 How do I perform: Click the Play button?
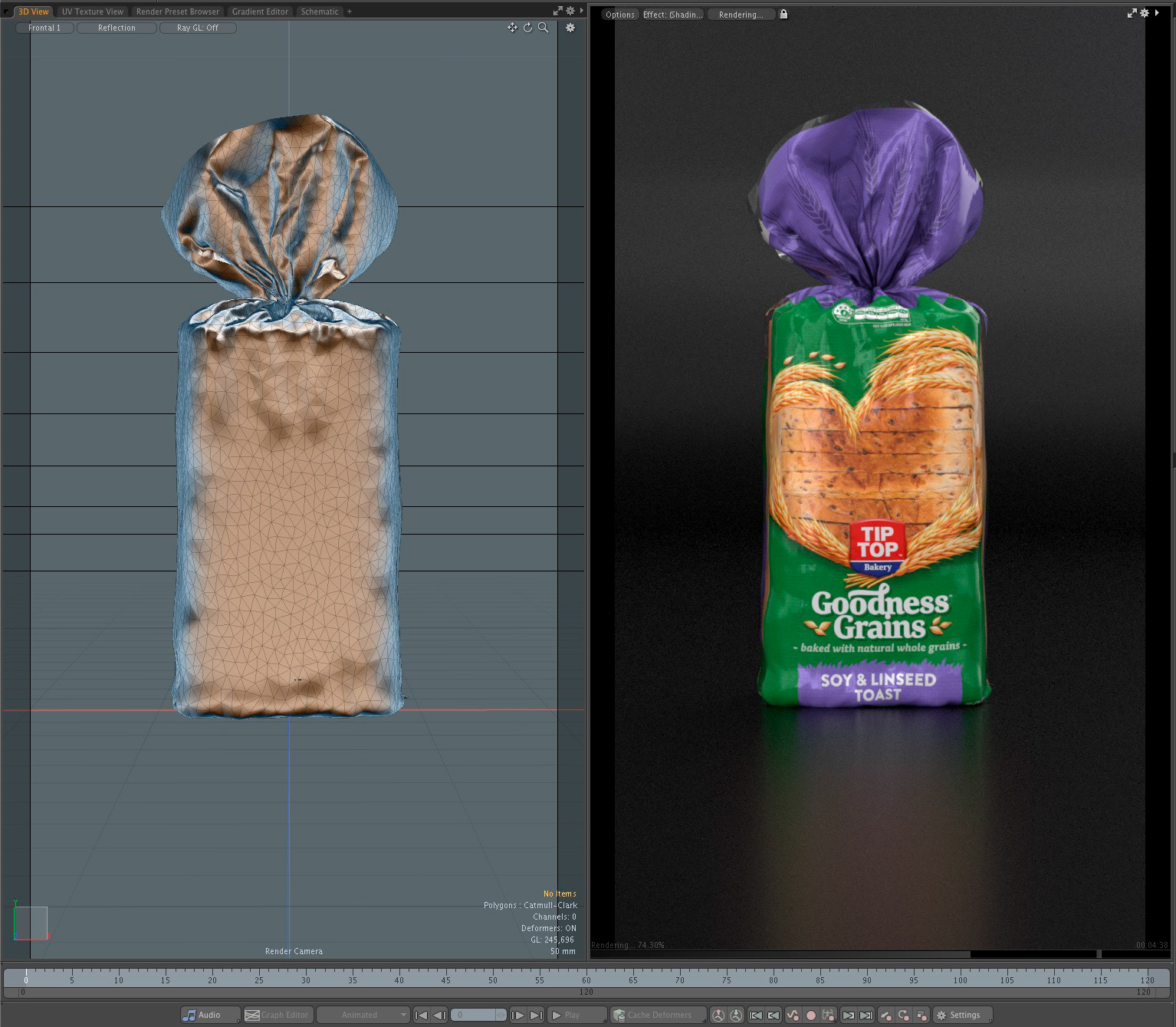point(577,1015)
